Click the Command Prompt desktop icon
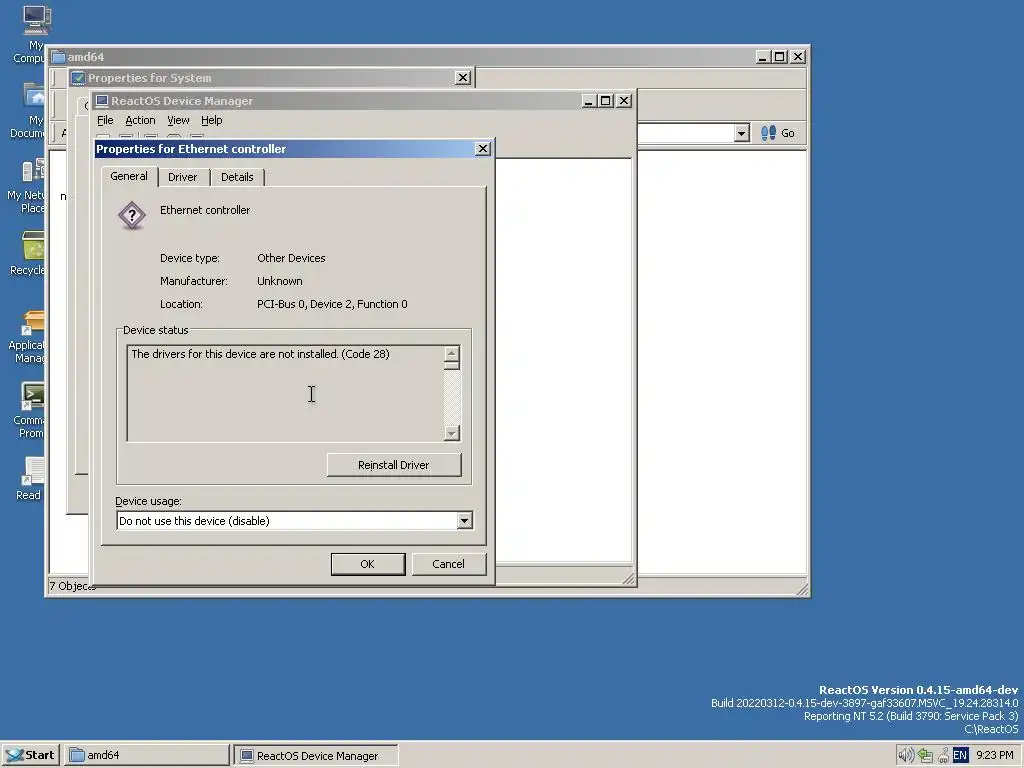This screenshot has height=768, width=1024. [30, 411]
